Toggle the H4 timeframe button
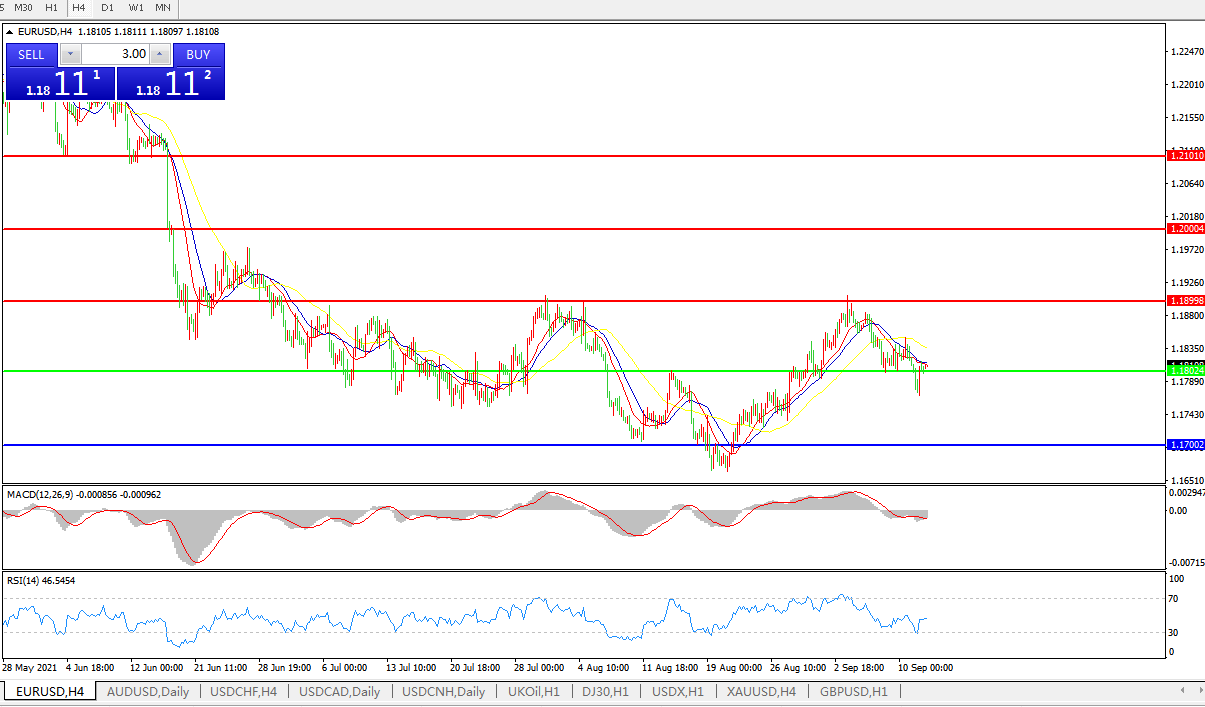The width and height of the screenshot is (1205, 707). [x=78, y=7]
